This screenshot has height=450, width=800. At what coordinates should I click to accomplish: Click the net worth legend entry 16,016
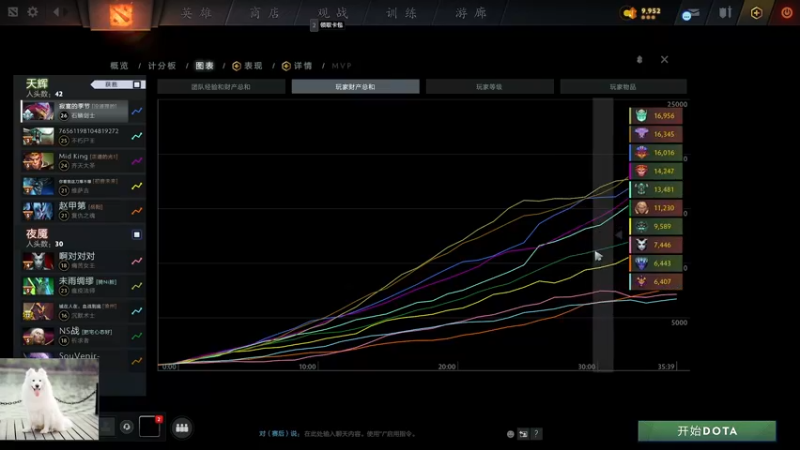point(656,153)
